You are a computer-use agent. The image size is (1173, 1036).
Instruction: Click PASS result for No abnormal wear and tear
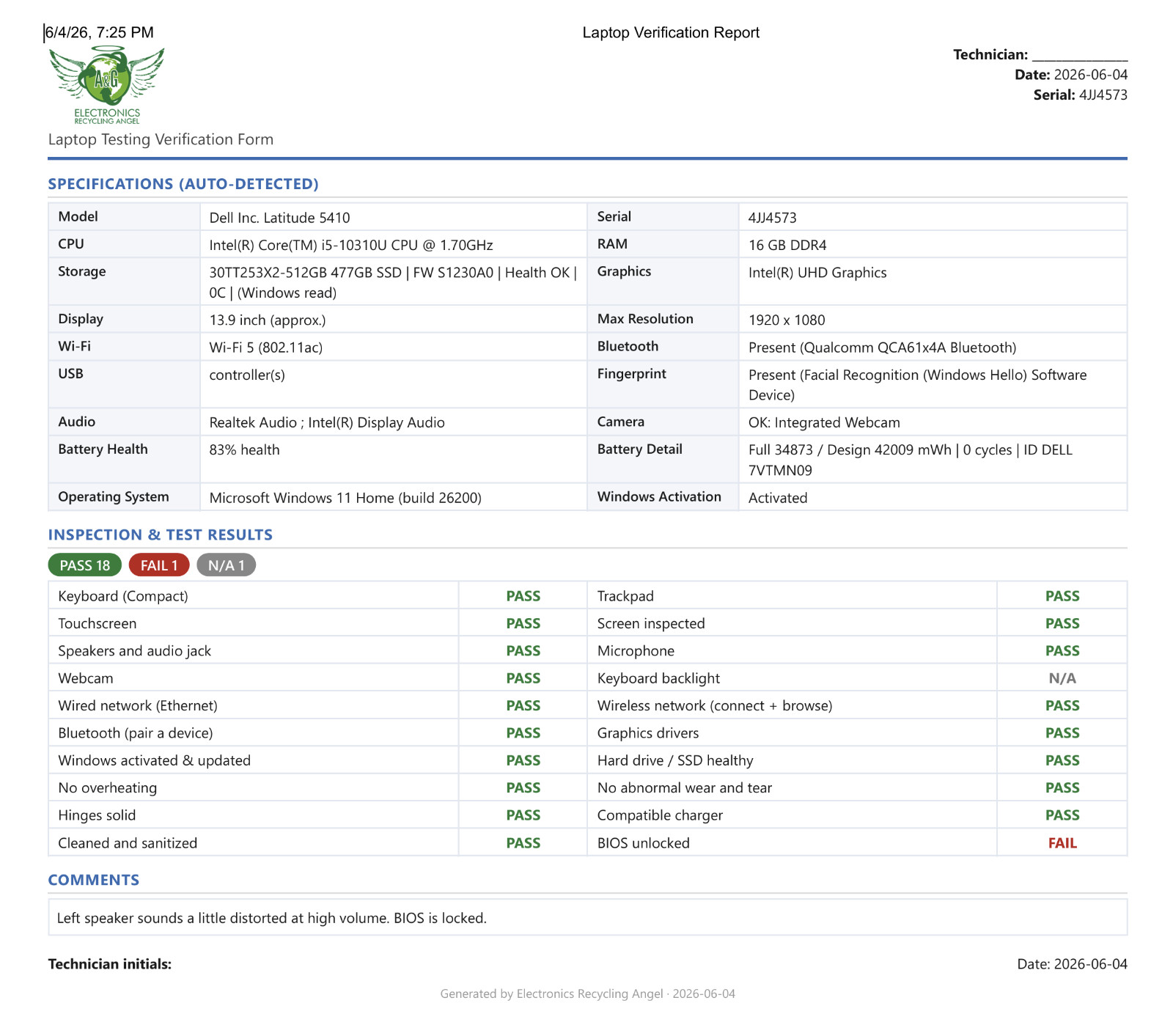coord(1062,788)
